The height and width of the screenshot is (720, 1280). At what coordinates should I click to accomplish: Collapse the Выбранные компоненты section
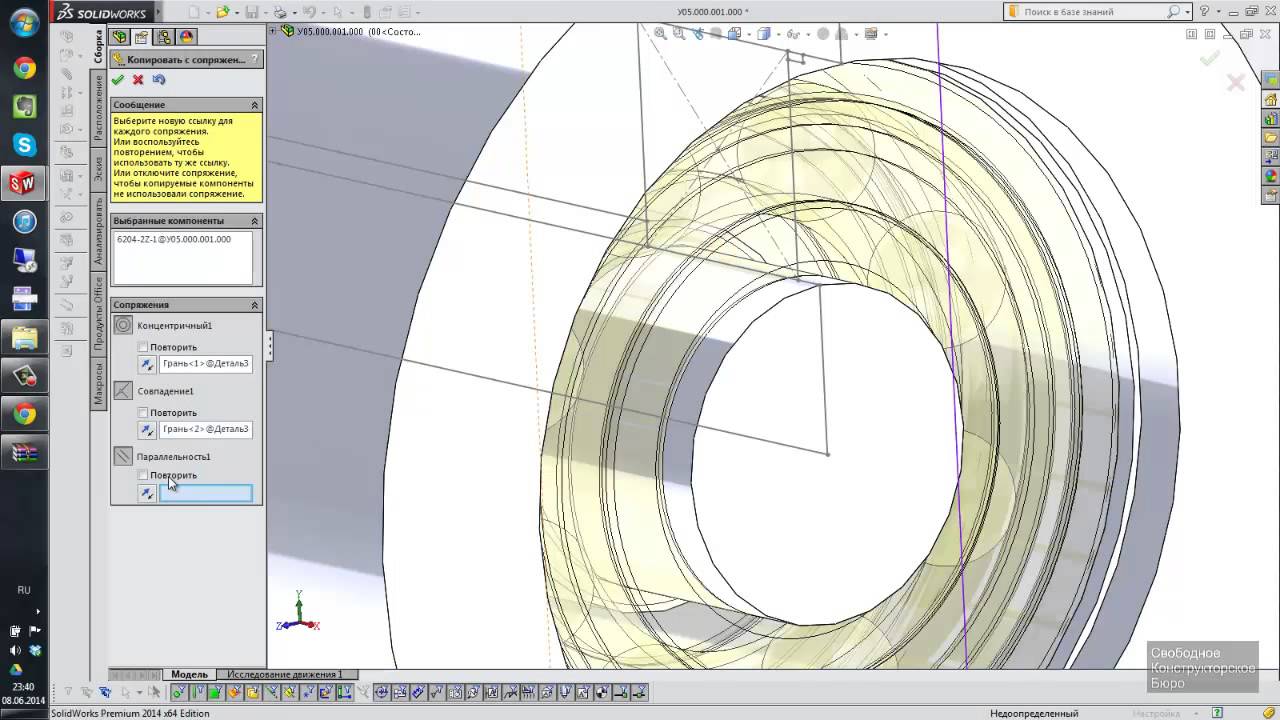[x=255, y=221]
